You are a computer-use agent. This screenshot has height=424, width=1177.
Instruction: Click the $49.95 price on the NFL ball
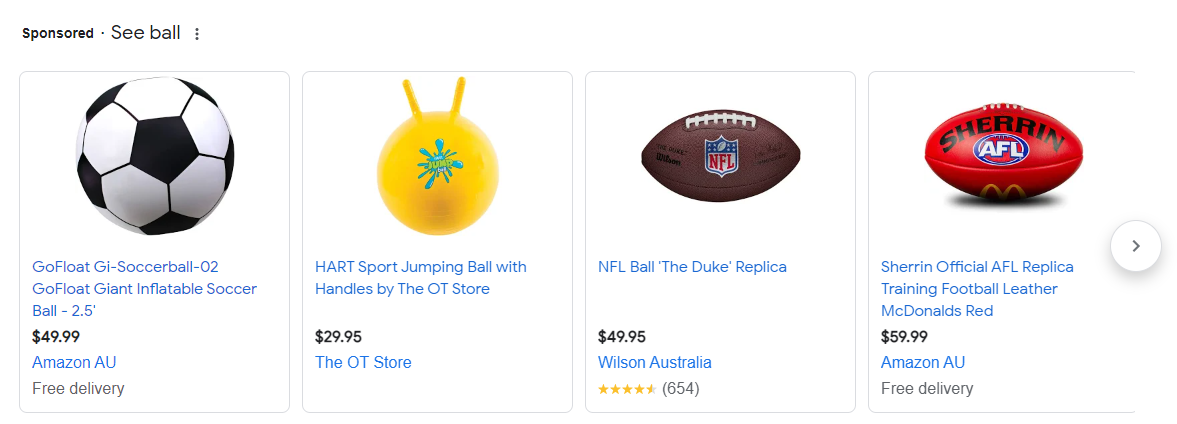pyautogui.click(x=621, y=336)
